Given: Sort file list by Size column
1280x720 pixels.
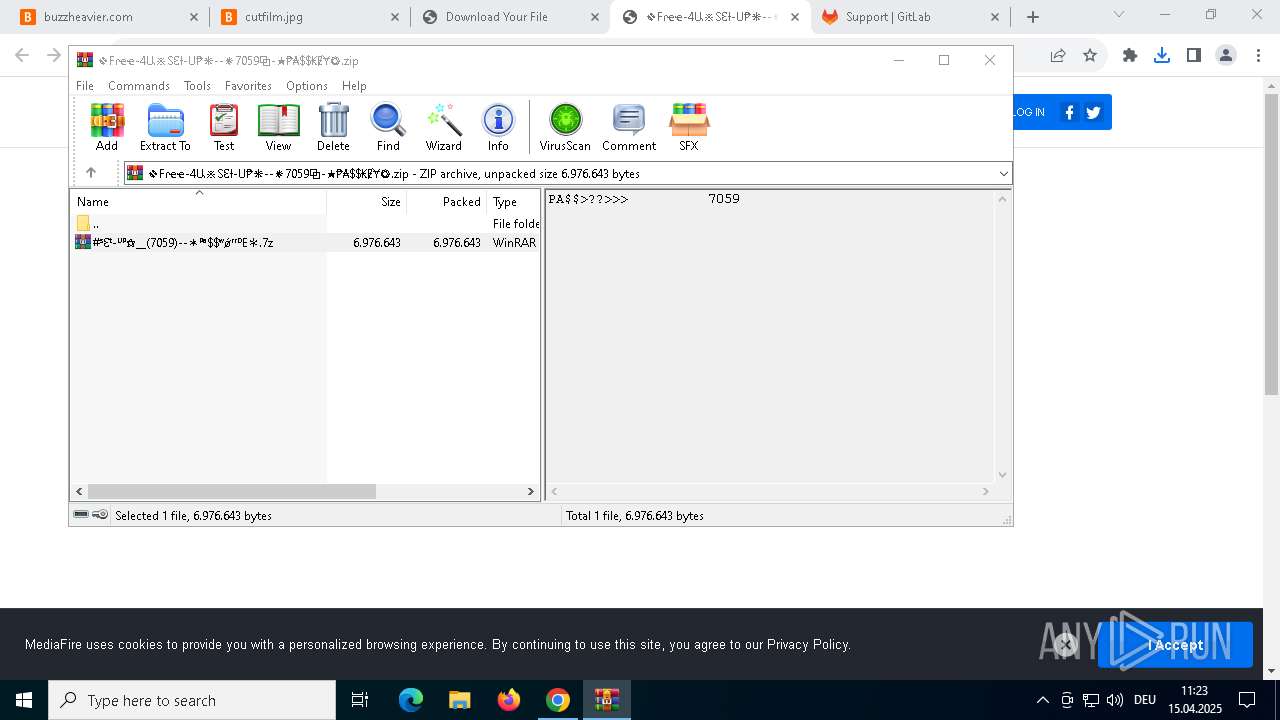Looking at the screenshot, I should [367, 202].
